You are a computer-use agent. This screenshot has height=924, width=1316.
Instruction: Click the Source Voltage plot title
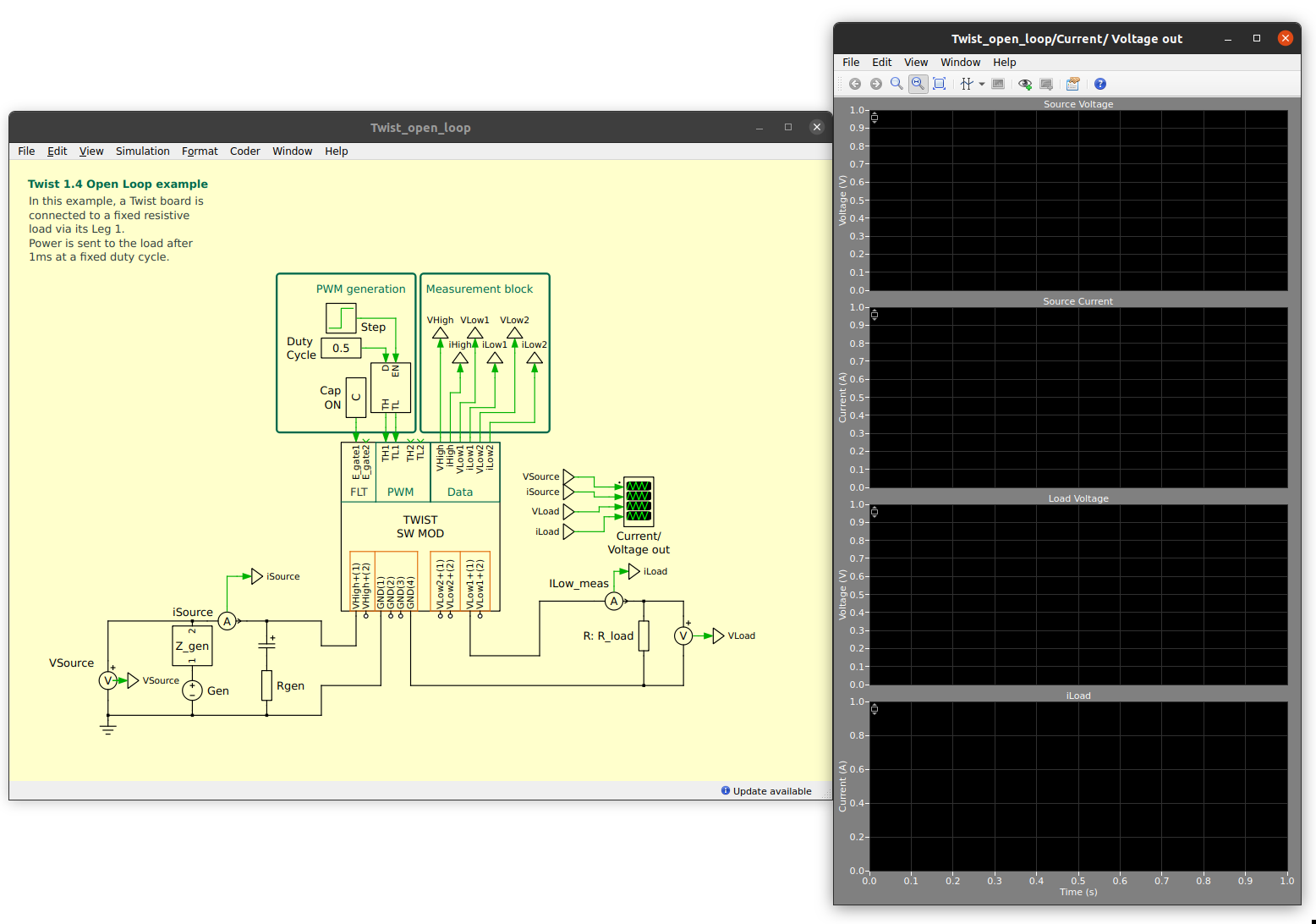(x=1078, y=104)
